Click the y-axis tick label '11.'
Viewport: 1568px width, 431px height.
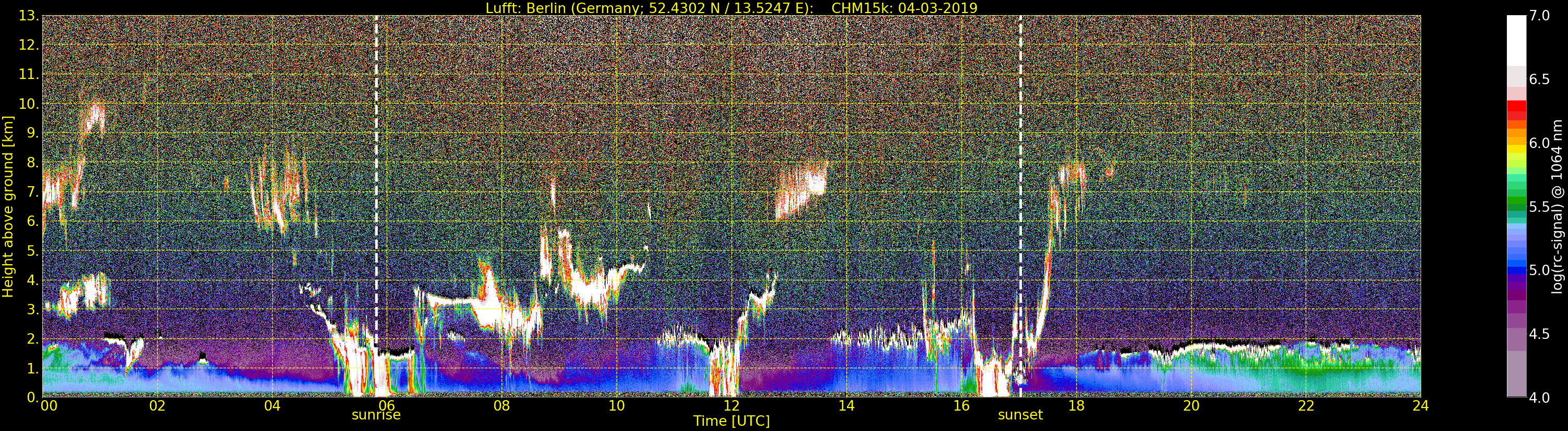tap(28, 74)
